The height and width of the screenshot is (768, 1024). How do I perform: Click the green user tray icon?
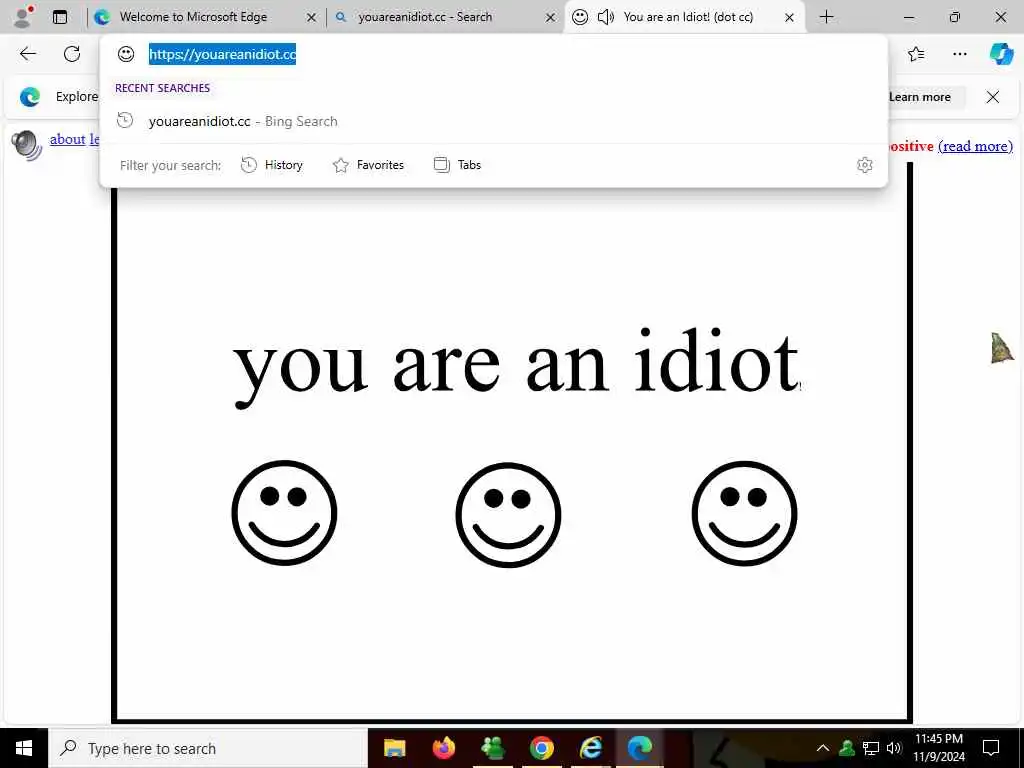[847, 748]
